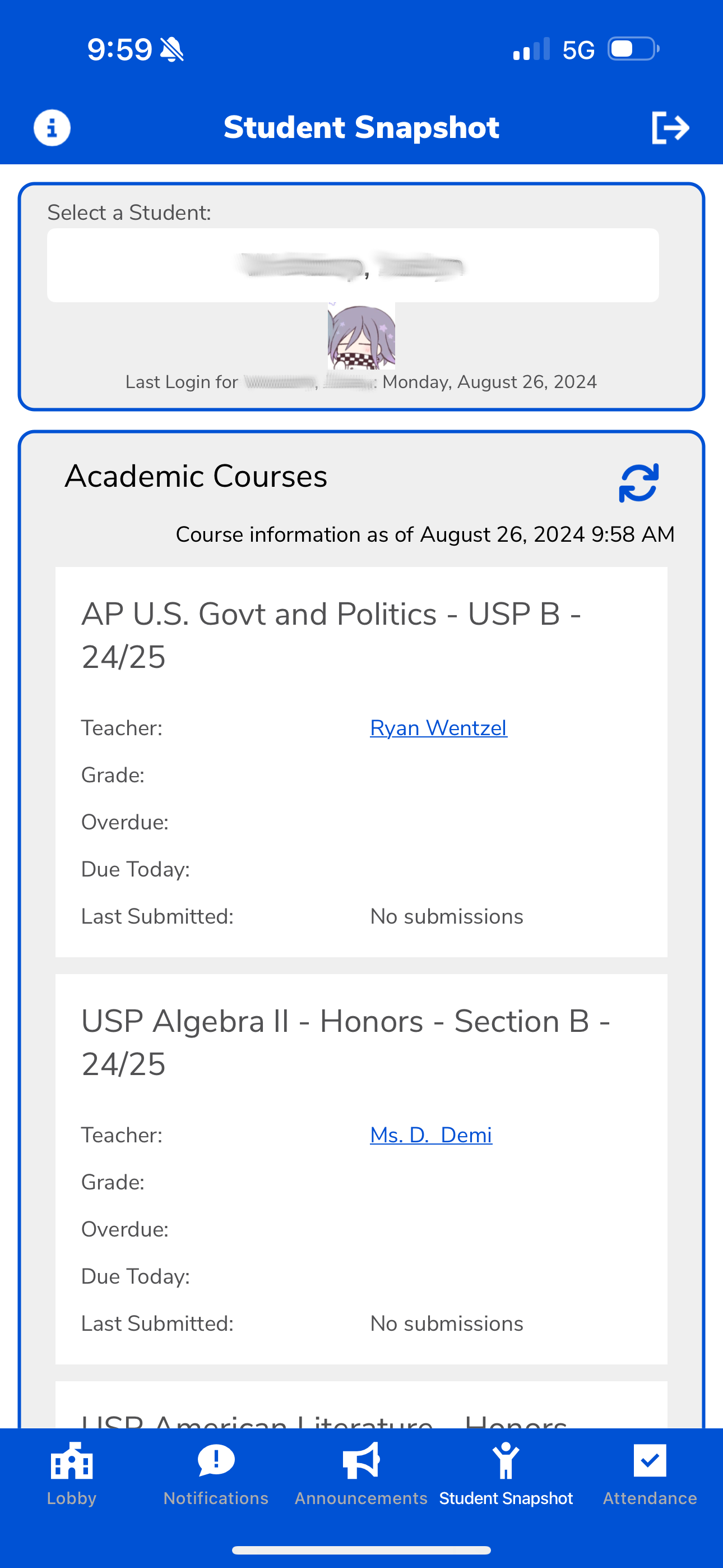
Task: Tap the Student Snapshot header title
Action: point(361,128)
